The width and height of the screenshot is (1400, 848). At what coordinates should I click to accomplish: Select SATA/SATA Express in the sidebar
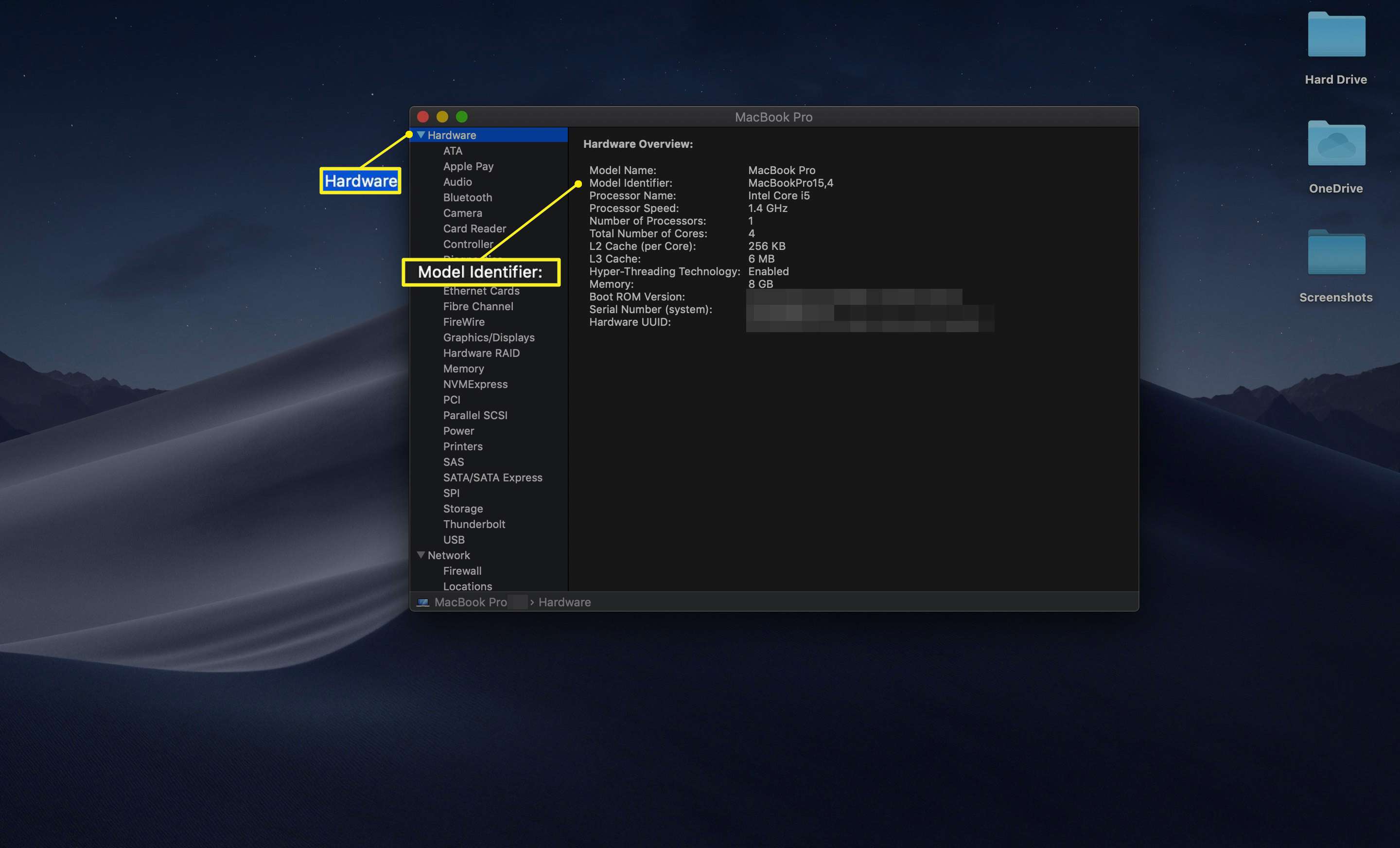tap(492, 477)
